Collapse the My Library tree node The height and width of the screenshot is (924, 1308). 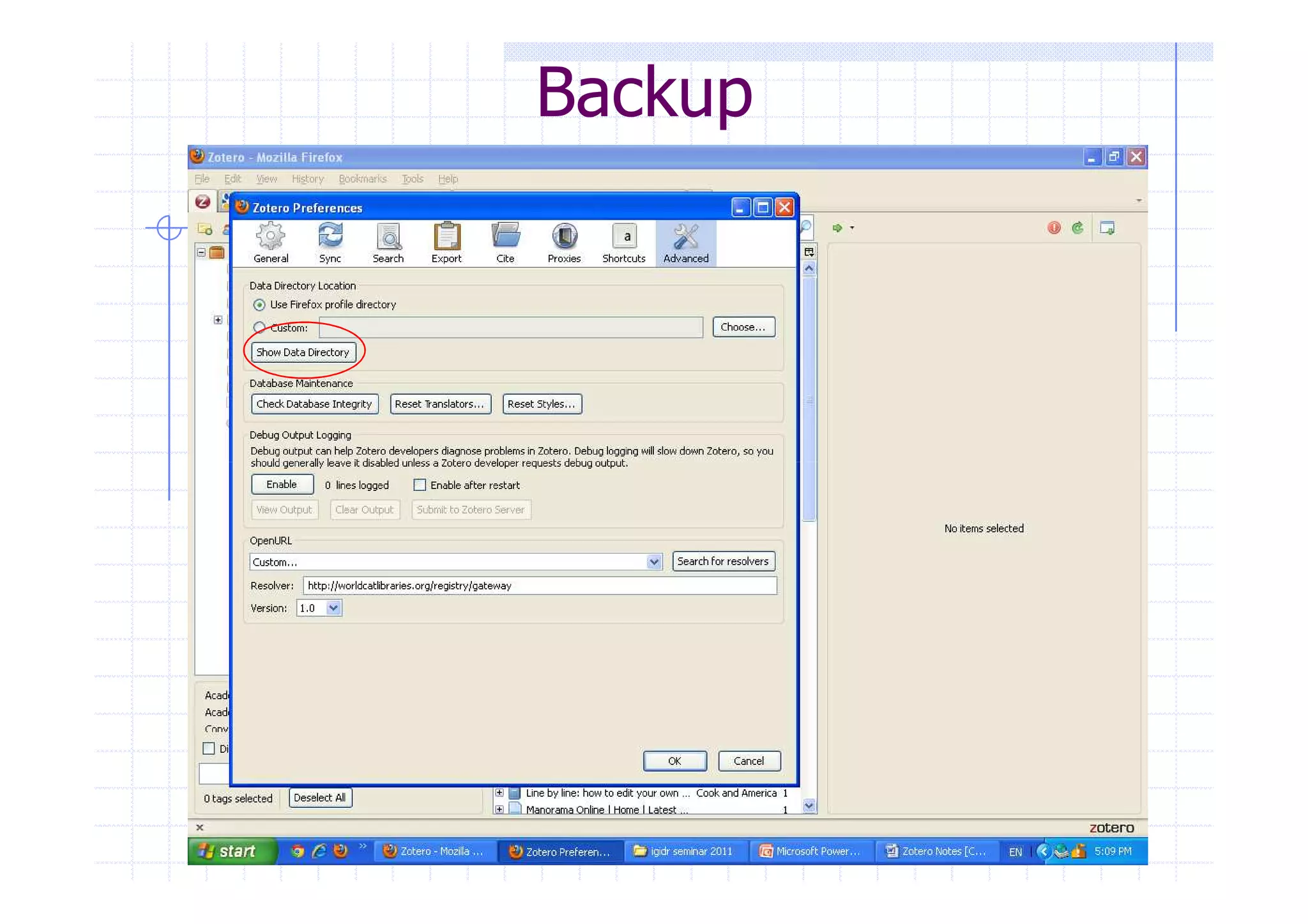[x=201, y=252]
